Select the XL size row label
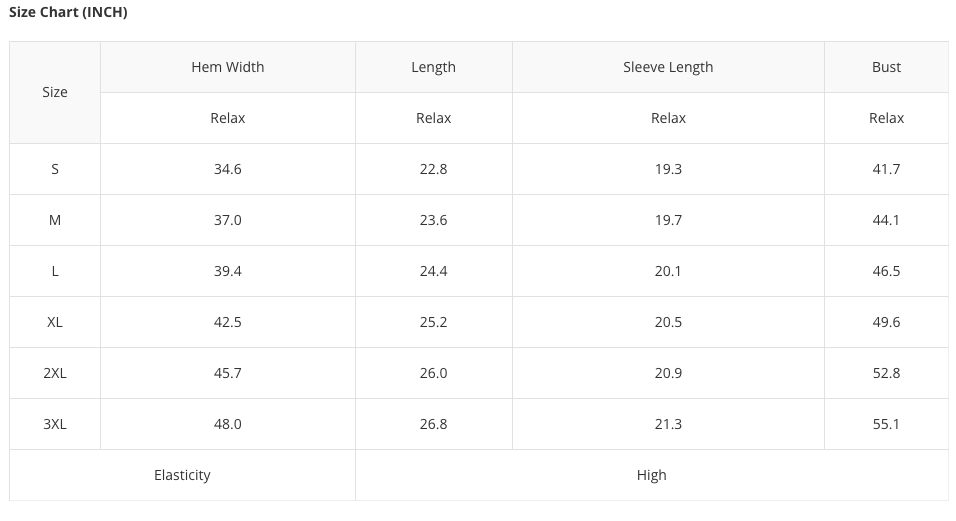 55,322
